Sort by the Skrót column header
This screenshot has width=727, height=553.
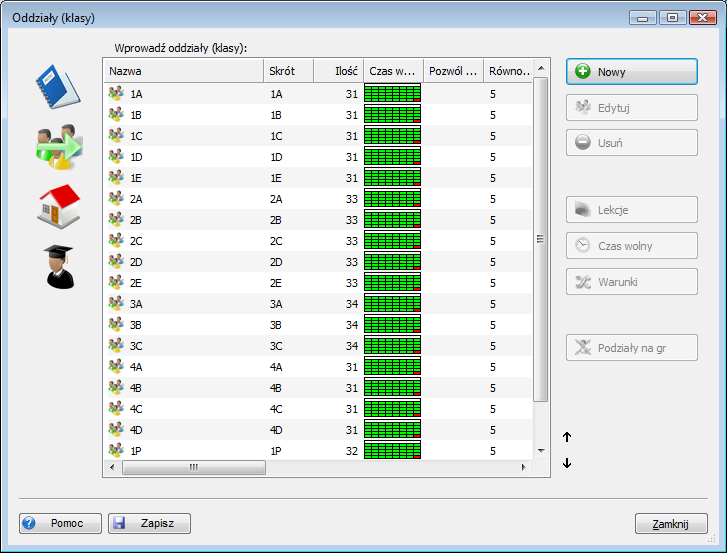289,71
